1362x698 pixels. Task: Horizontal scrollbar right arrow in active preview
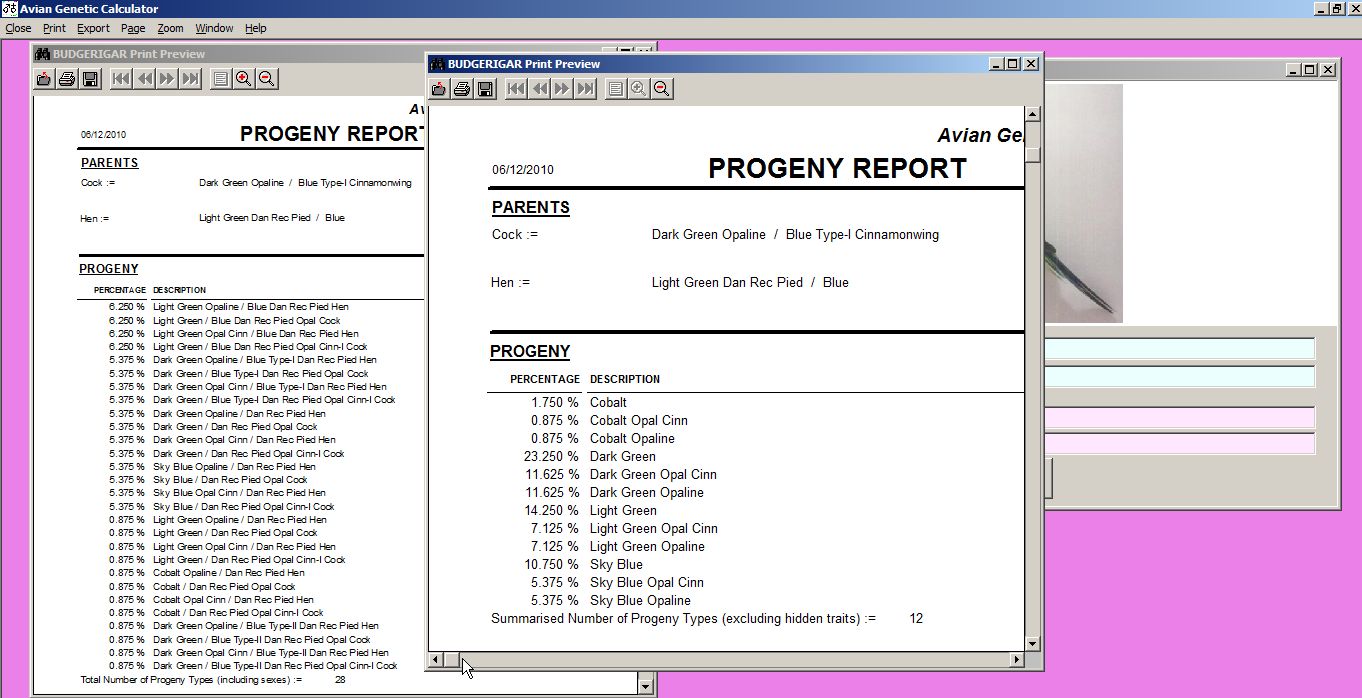coord(1017,660)
